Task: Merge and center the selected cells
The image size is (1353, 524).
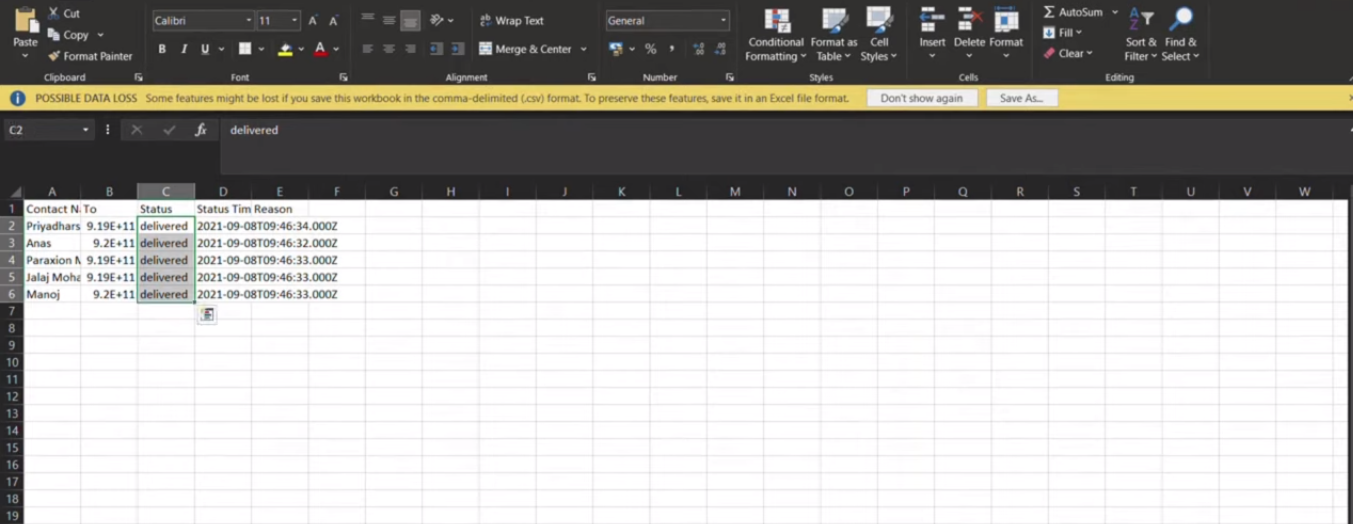Action: click(525, 49)
